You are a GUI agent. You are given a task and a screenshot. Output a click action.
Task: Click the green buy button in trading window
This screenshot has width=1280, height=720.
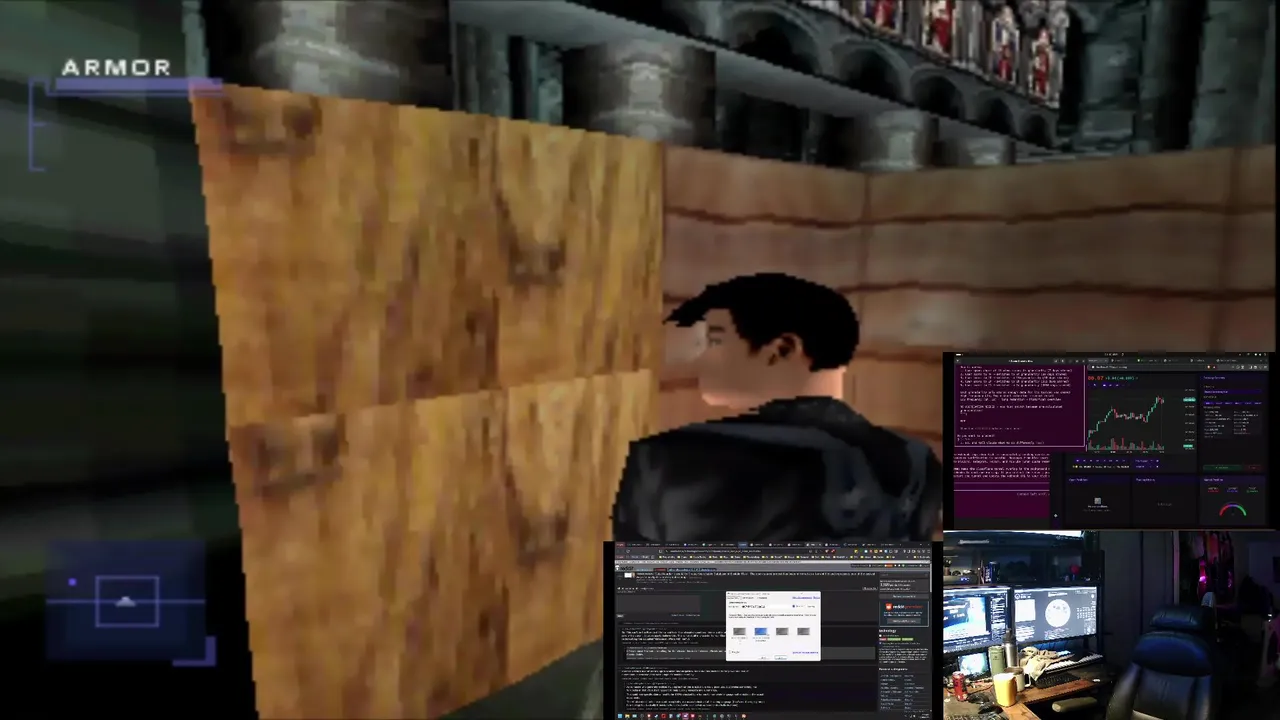[1222, 468]
